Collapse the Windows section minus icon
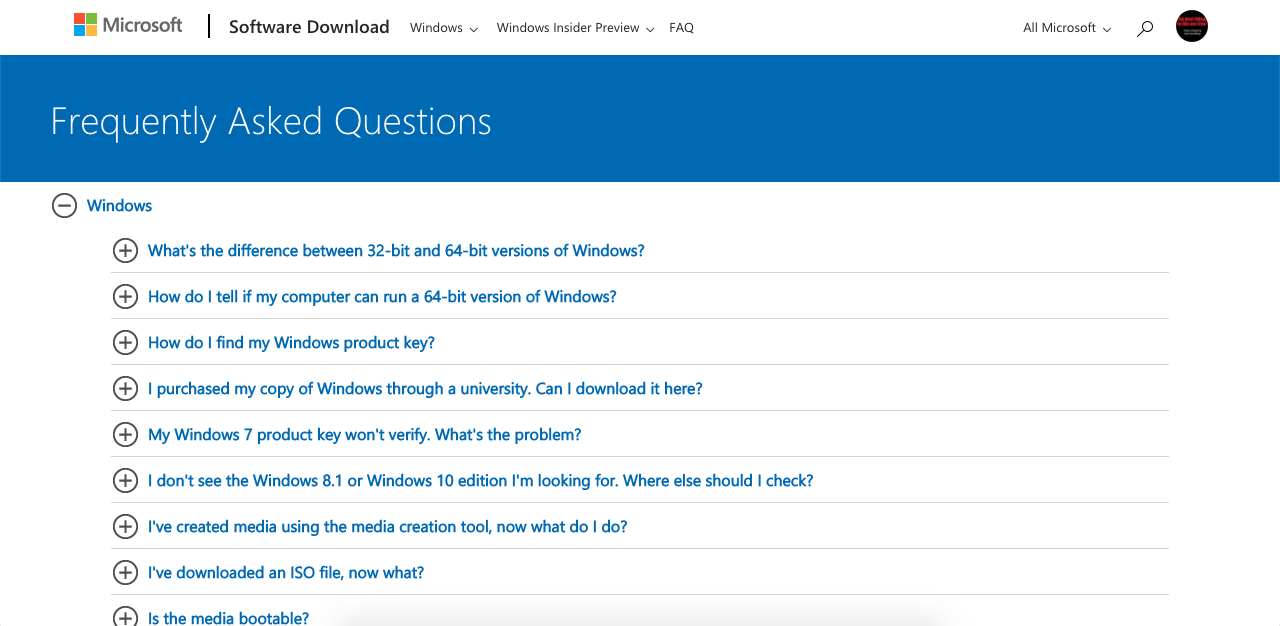This screenshot has height=626, width=1280. pyautogui.click(x=64, y=206)
